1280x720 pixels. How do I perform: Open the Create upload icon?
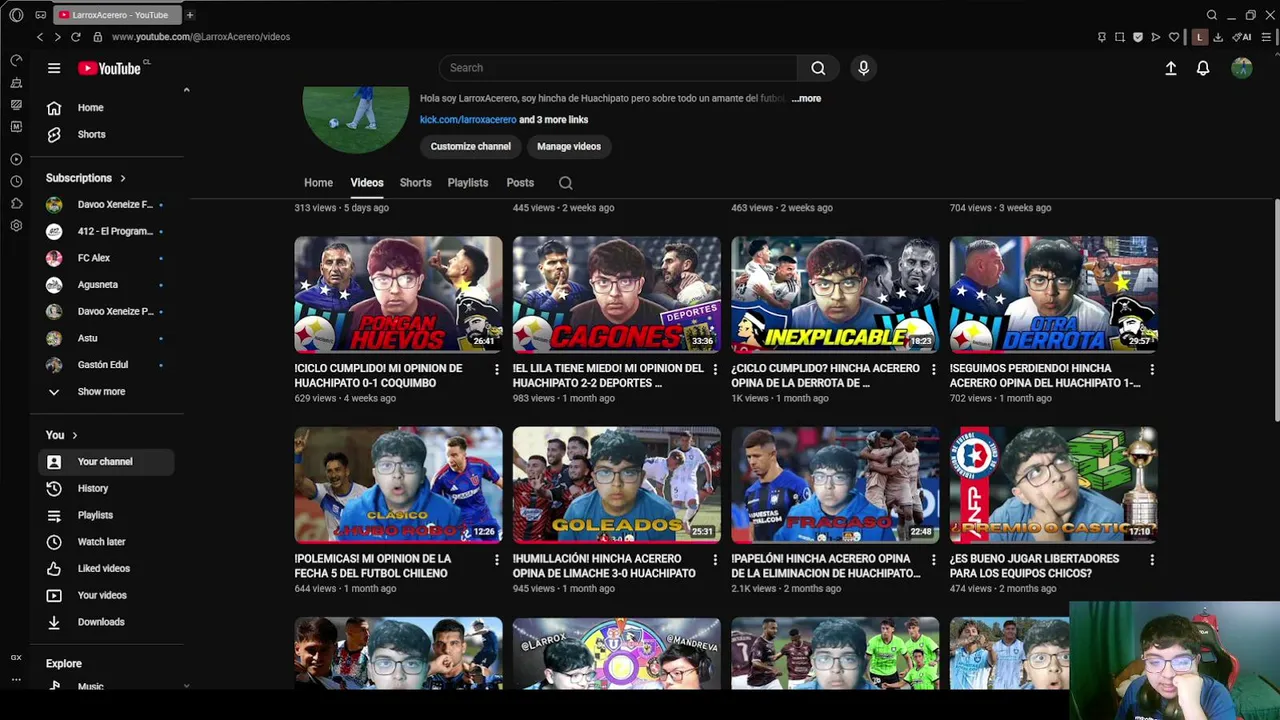pyautogui.click(x=1171, y=68)
